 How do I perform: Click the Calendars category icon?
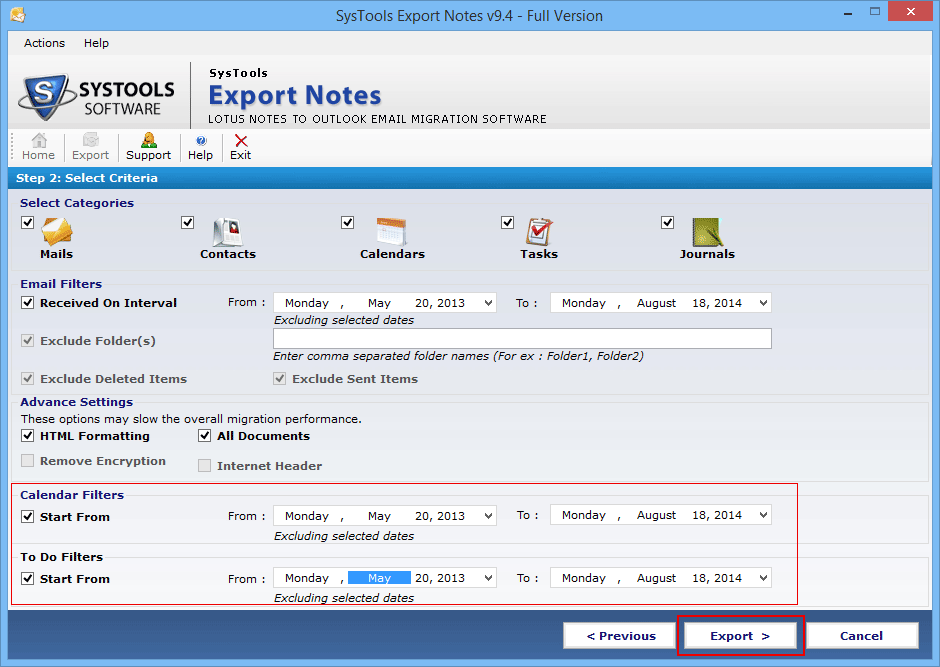[391, 232]
